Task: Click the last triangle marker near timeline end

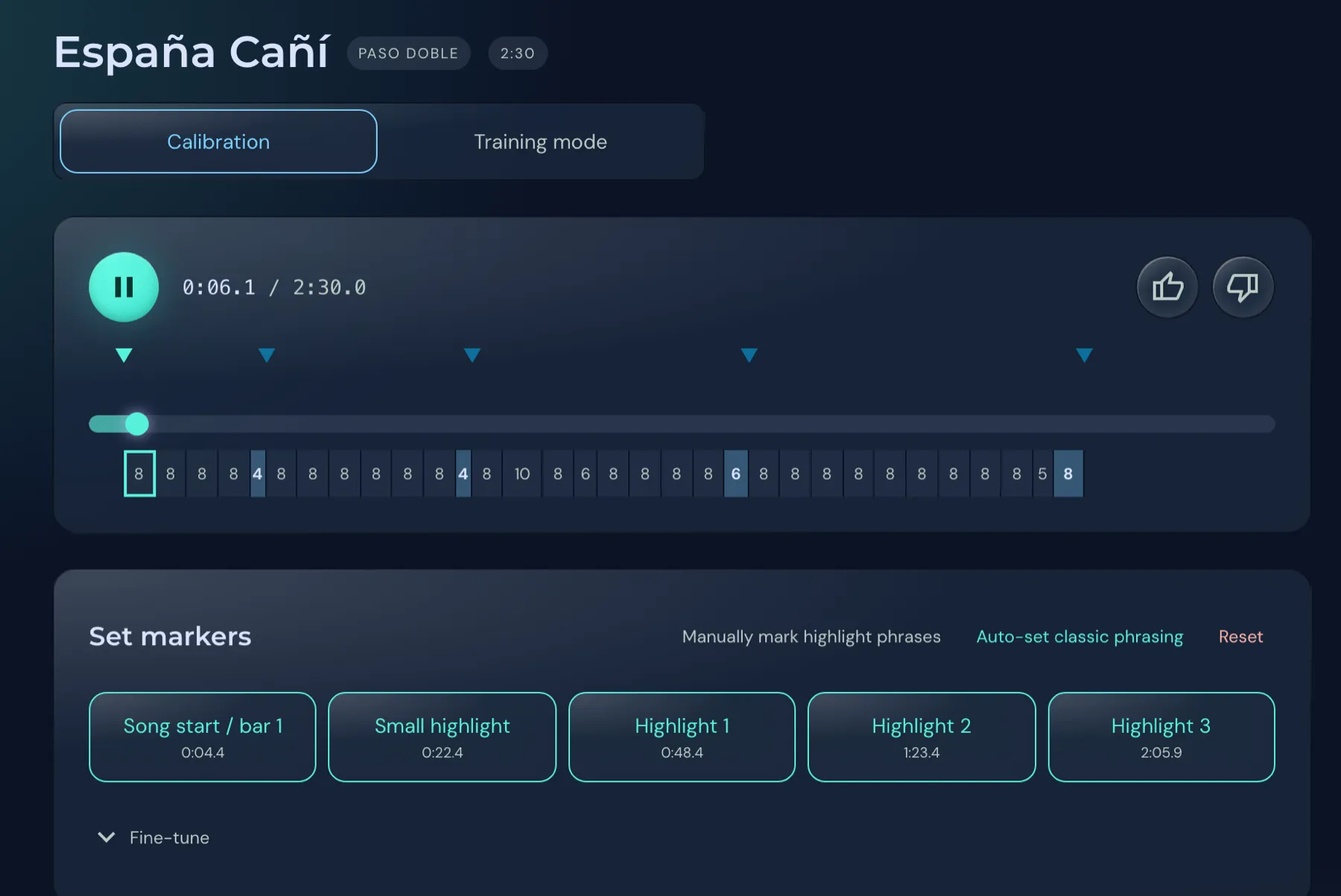Action: tap(1084, 355)
